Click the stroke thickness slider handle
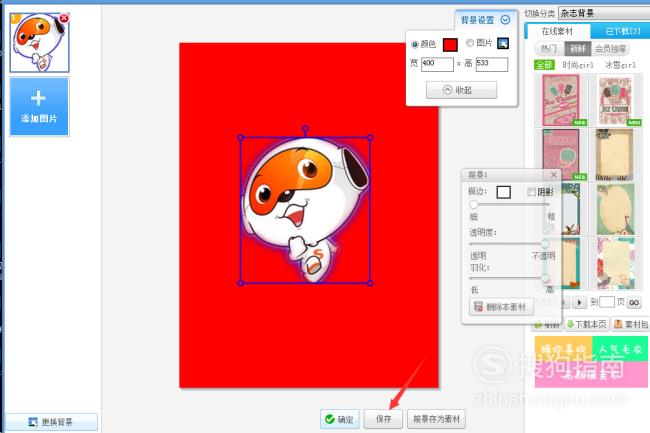Screen dimensions: 650x433 click(473, 205)
